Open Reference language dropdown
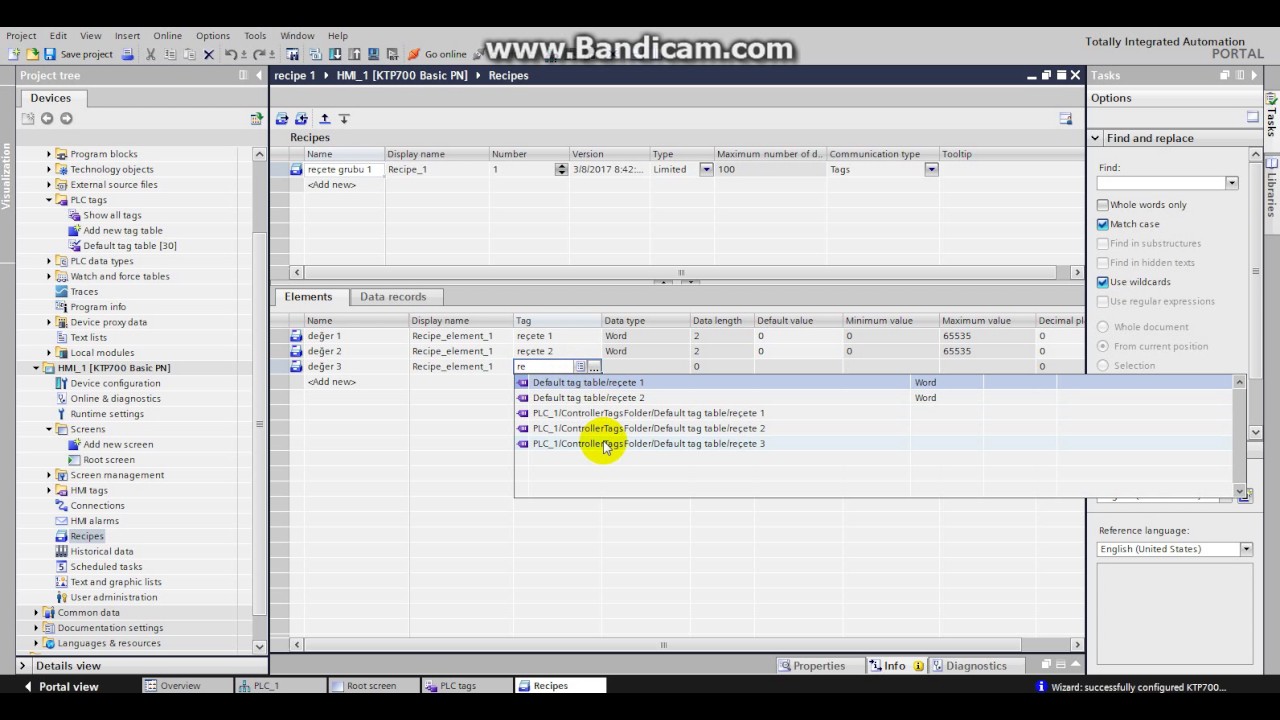The width and height of the screenshot is (1280, 720). coord(1246,549)
